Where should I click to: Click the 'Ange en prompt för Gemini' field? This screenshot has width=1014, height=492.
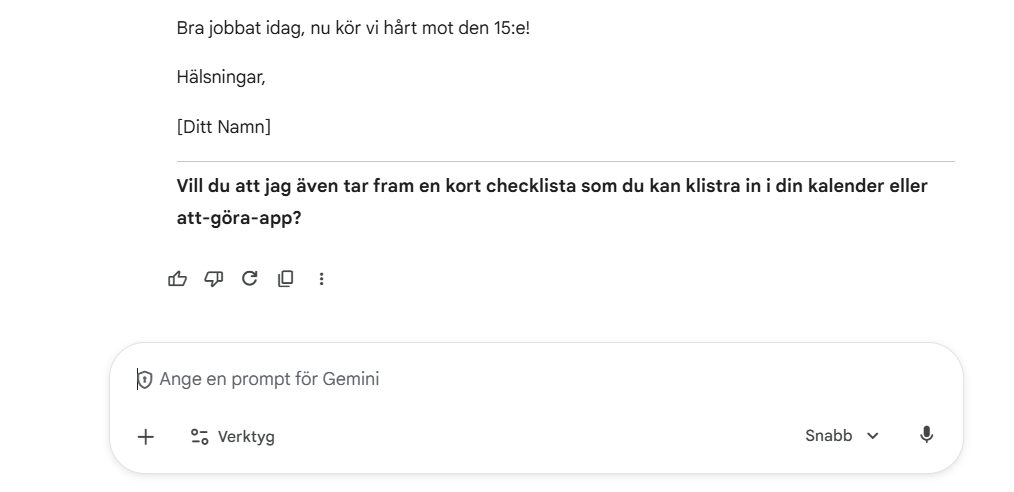point(500,379)
